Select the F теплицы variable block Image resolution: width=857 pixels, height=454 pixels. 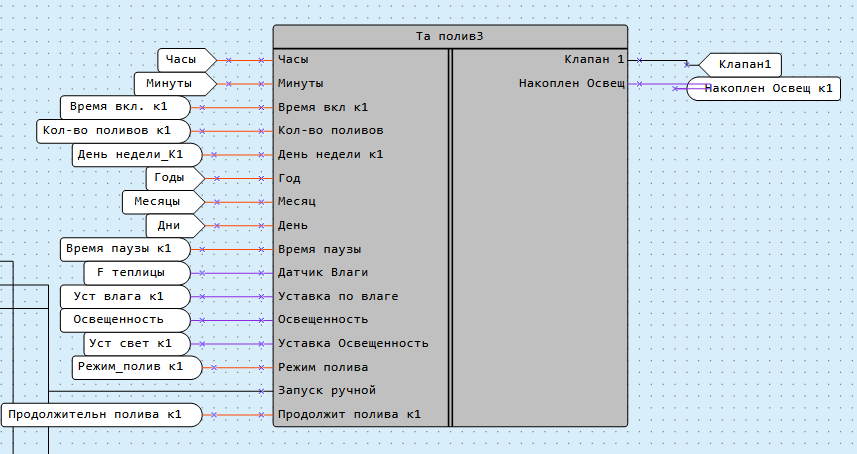coord(137,273)
